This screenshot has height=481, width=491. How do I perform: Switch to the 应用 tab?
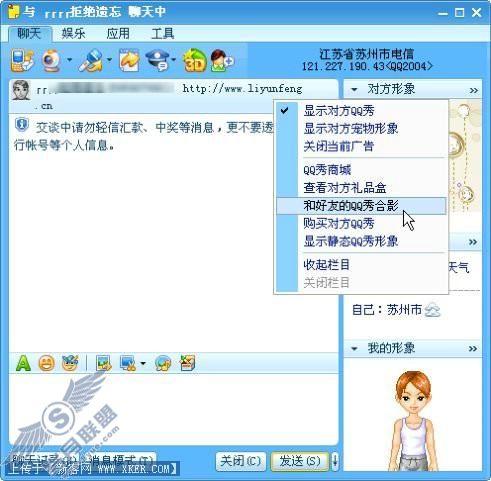pyautogui.click(x=118, y=34)
